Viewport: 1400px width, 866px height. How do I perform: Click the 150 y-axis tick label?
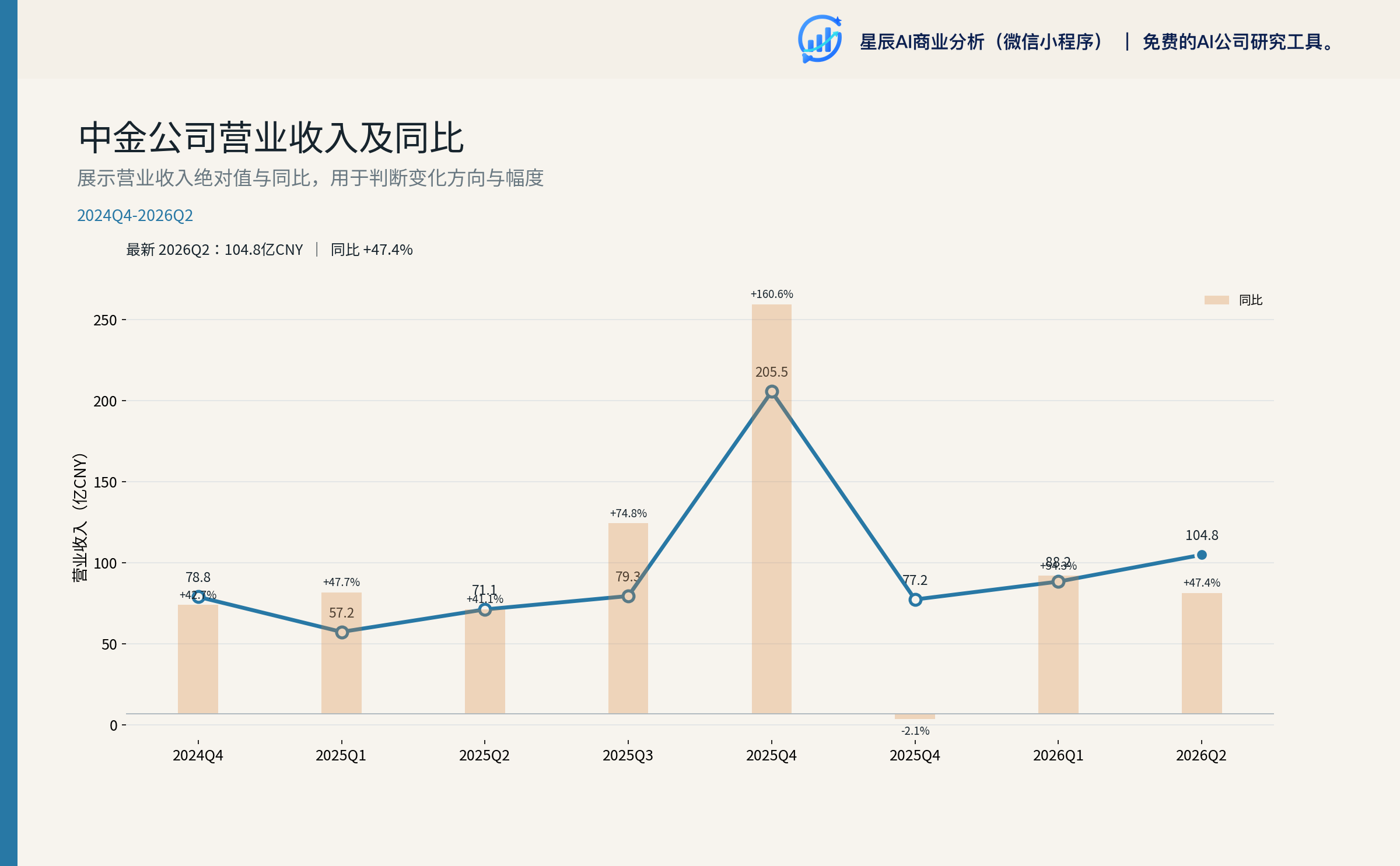pyautogui.click(x=105, y=482)
